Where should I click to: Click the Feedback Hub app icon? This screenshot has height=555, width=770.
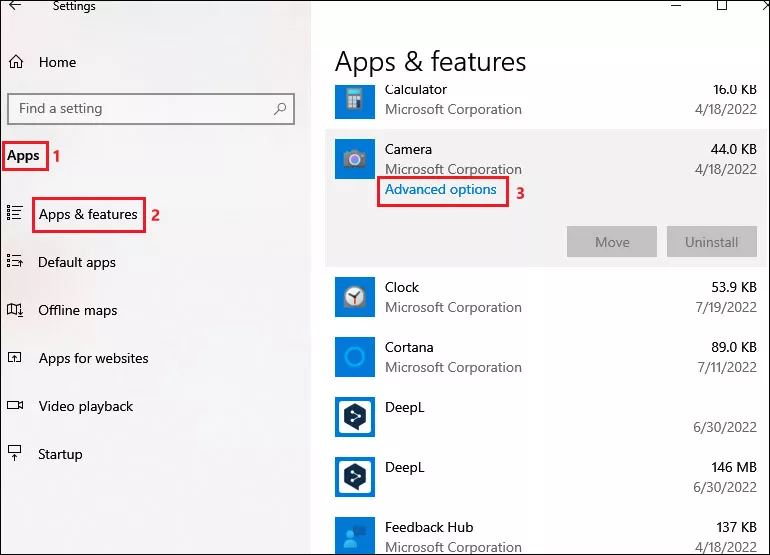pos(355,535)
